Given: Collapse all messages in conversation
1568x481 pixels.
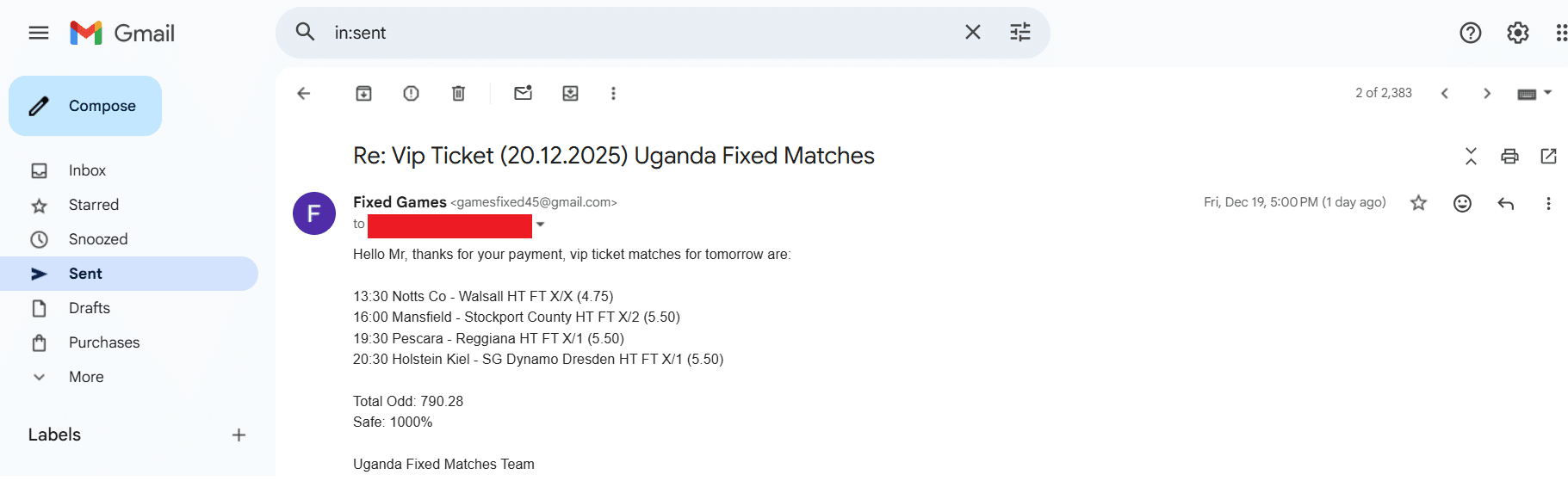Looking at the screenshot, I should coord(1471,156).
